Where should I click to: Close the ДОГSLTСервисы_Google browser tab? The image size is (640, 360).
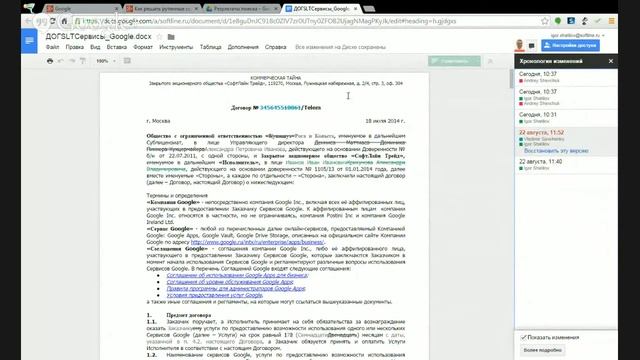356,9
